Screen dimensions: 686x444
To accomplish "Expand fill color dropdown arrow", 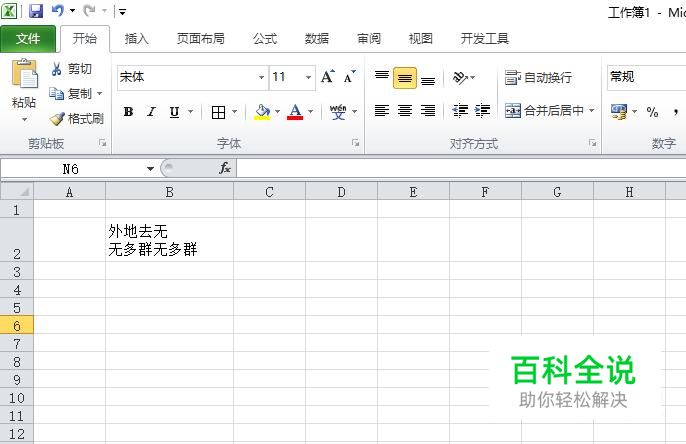I will point(277,112).
